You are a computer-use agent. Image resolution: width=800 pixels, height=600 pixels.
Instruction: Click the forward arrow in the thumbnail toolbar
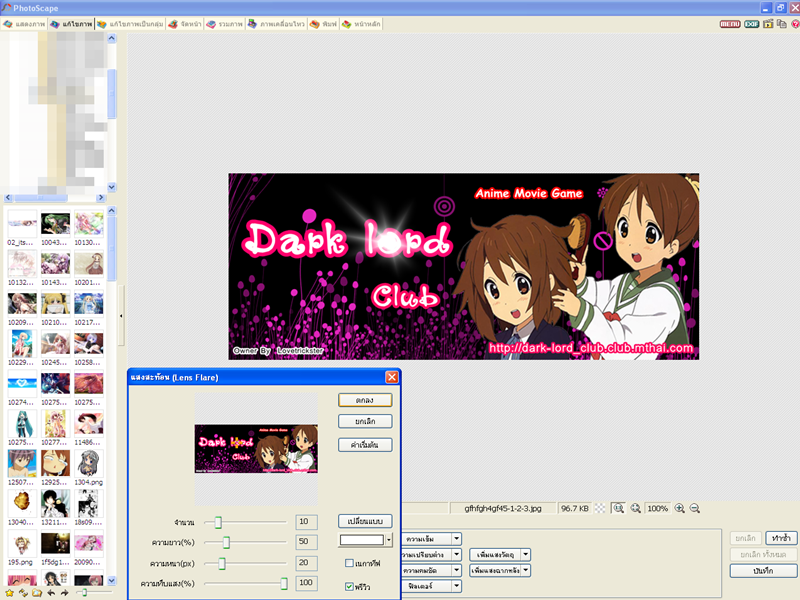coord(64,592)
